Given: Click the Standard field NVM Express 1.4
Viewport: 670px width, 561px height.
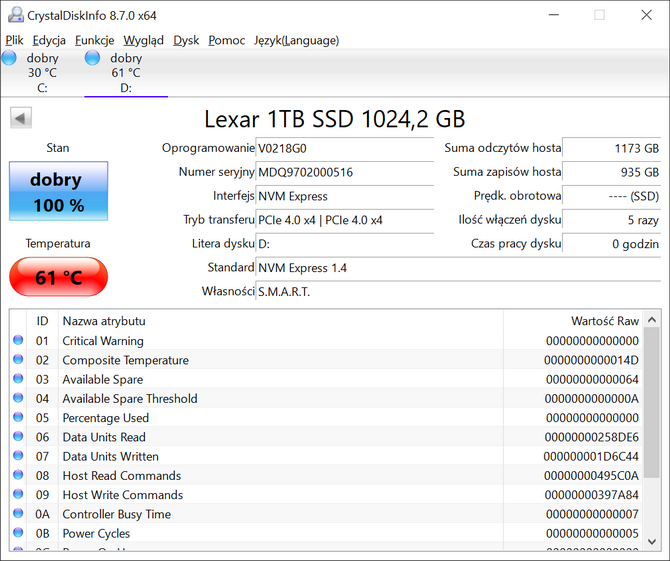Looking at the screenshot, I should [458, 268].
